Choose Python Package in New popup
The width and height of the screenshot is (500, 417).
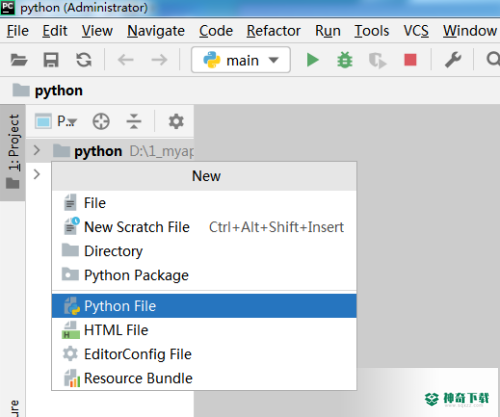tap(204, 275)
